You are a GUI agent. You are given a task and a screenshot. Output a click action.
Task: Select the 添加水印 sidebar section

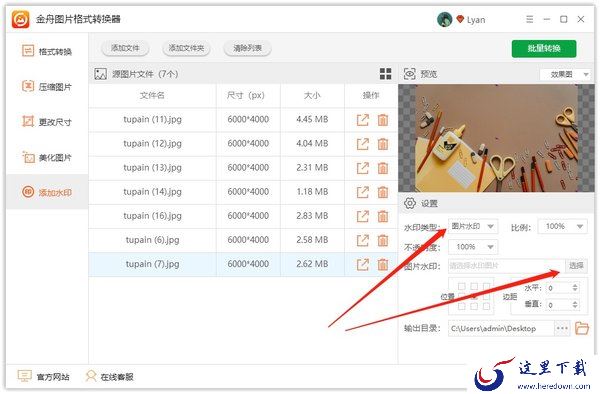(47, 192)
